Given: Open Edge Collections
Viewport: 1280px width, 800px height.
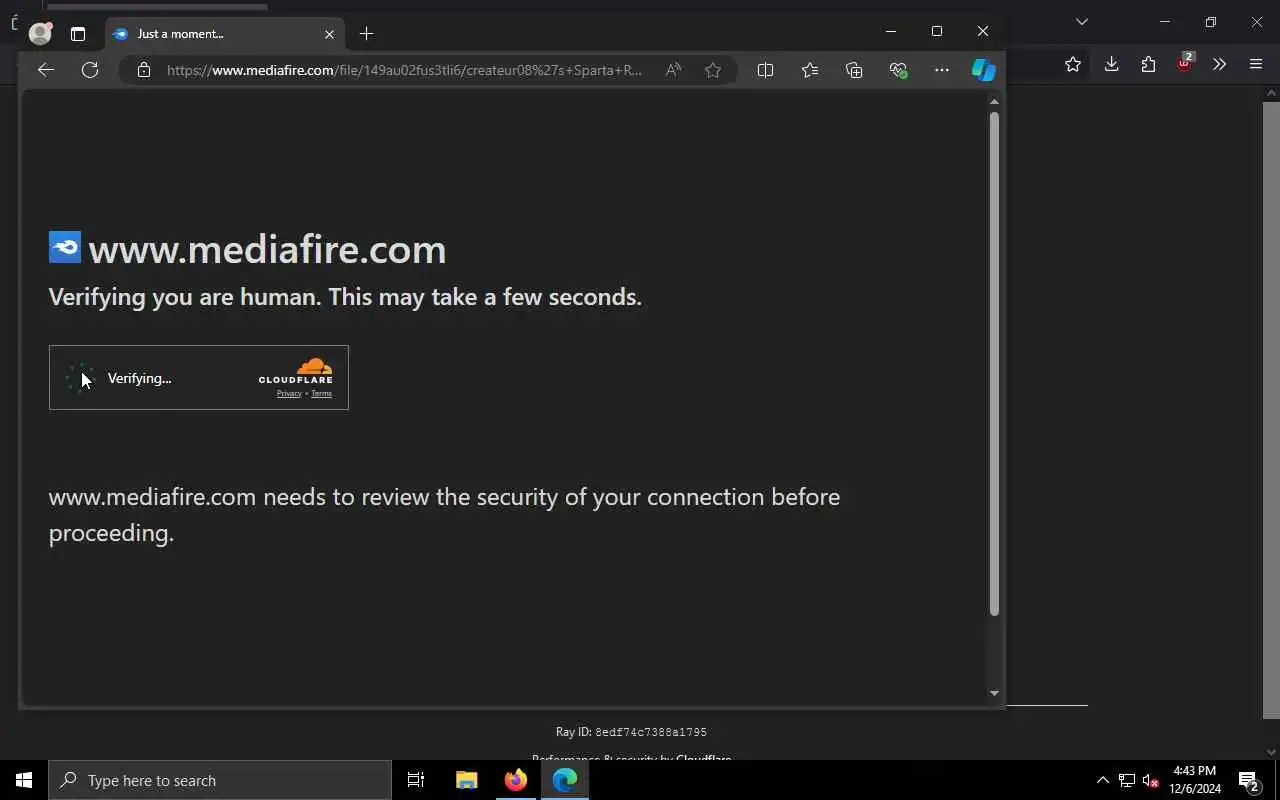Looking at the screenshot, I should [x=854, y=70].
